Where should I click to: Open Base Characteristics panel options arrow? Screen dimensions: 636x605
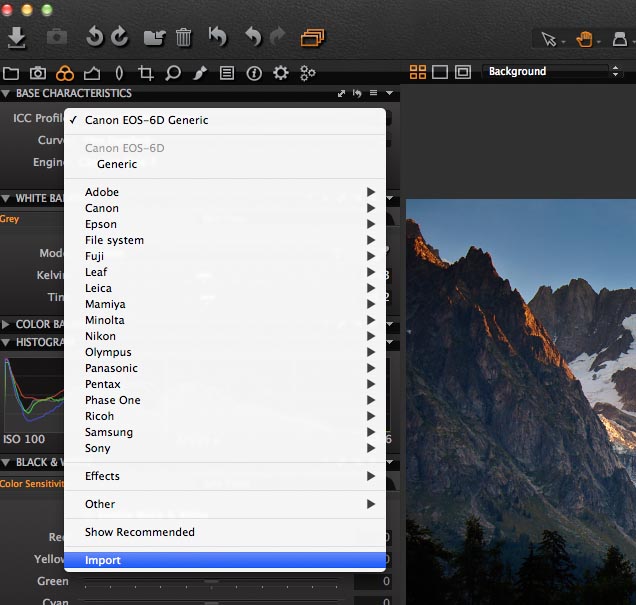click(x=389, y=93)
